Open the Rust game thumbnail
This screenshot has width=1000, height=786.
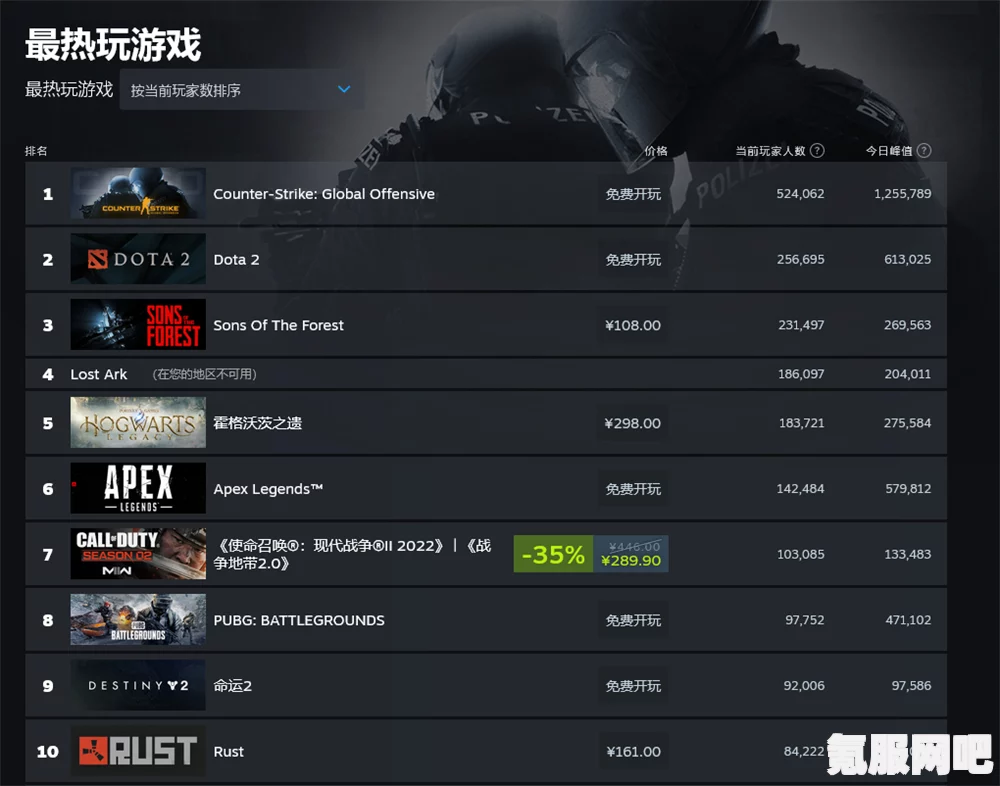pos(138,751)
